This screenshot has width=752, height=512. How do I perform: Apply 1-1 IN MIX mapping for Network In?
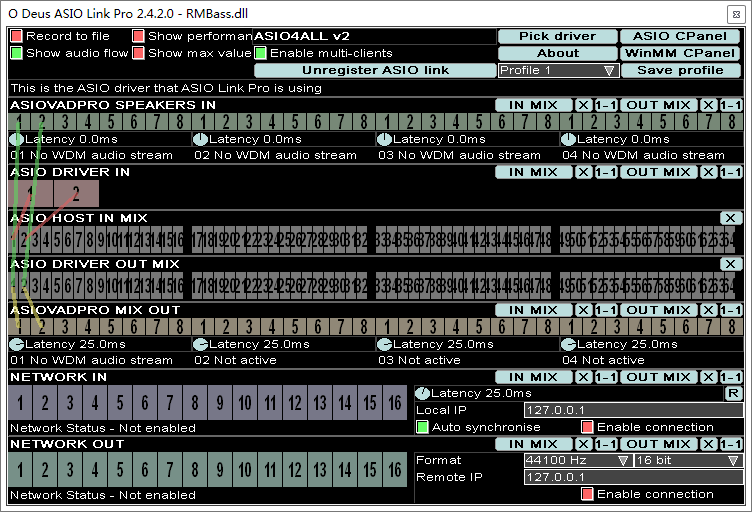606,377
